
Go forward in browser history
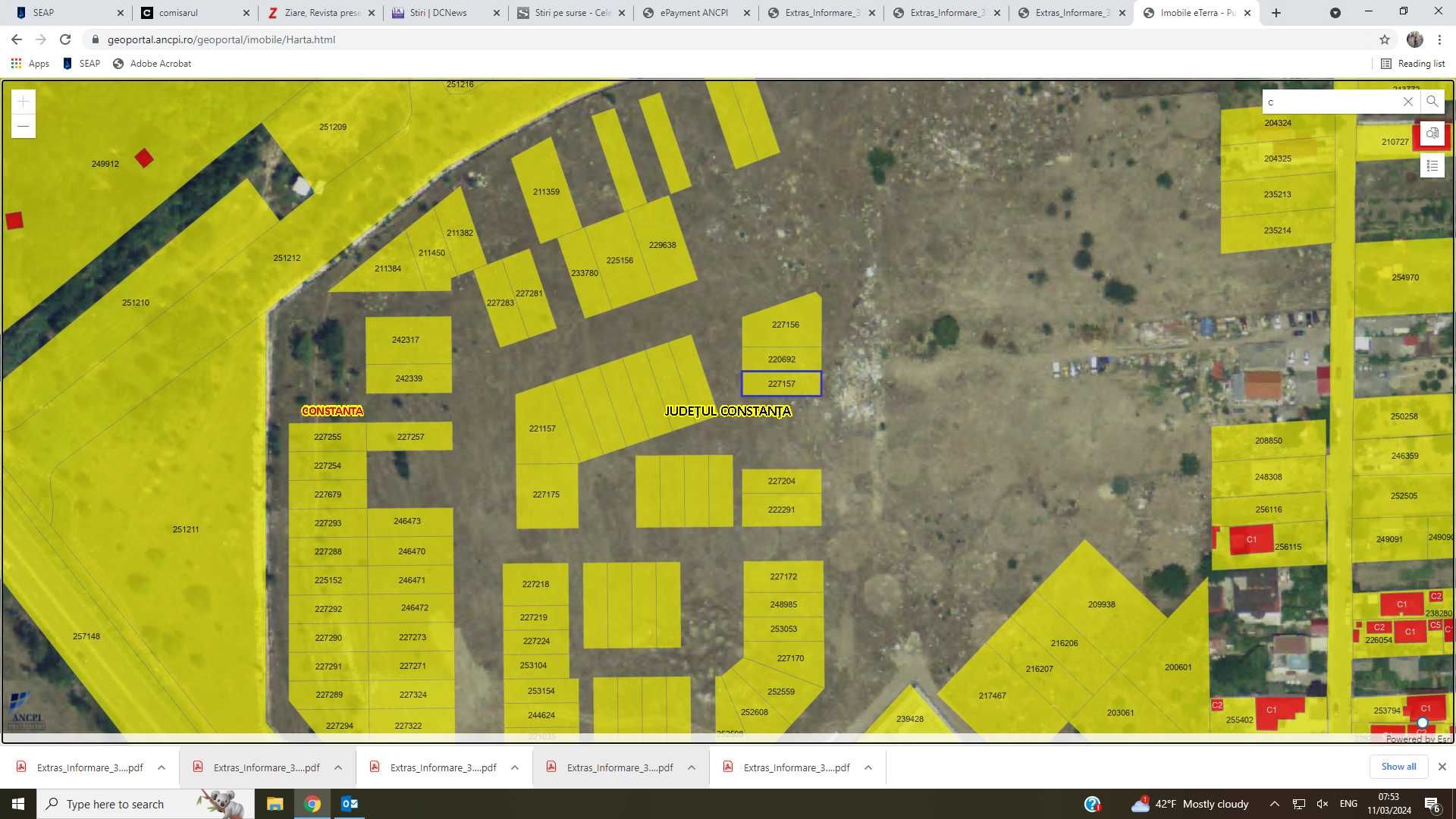pyautogui.click(x=41, y=39)
